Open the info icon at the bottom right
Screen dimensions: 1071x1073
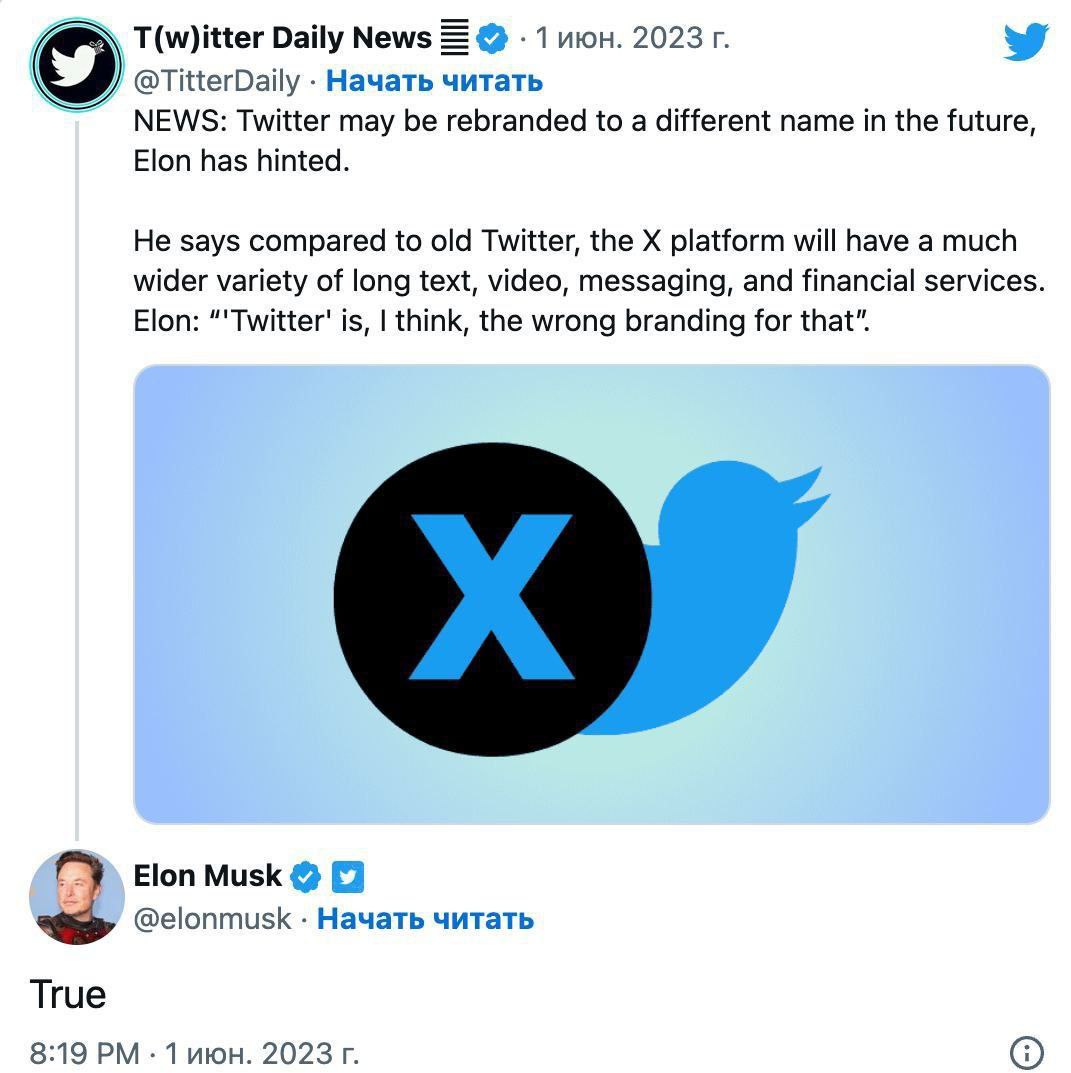(x=1027, y=1052)
